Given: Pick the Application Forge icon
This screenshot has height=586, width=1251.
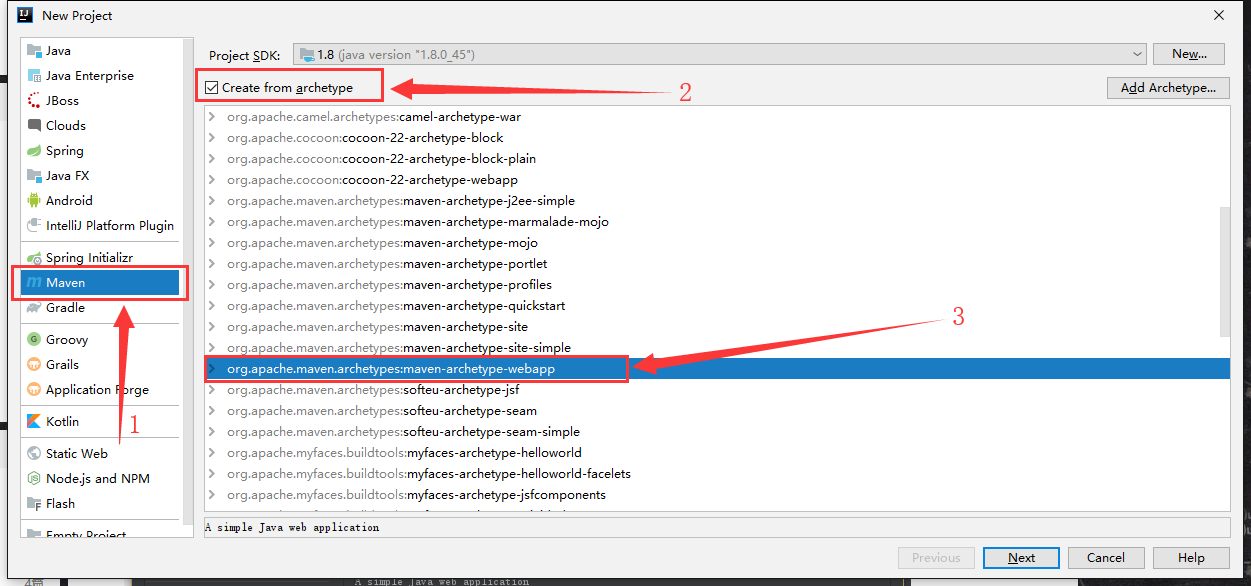Looking at the screenshot, I should (34, 390).
